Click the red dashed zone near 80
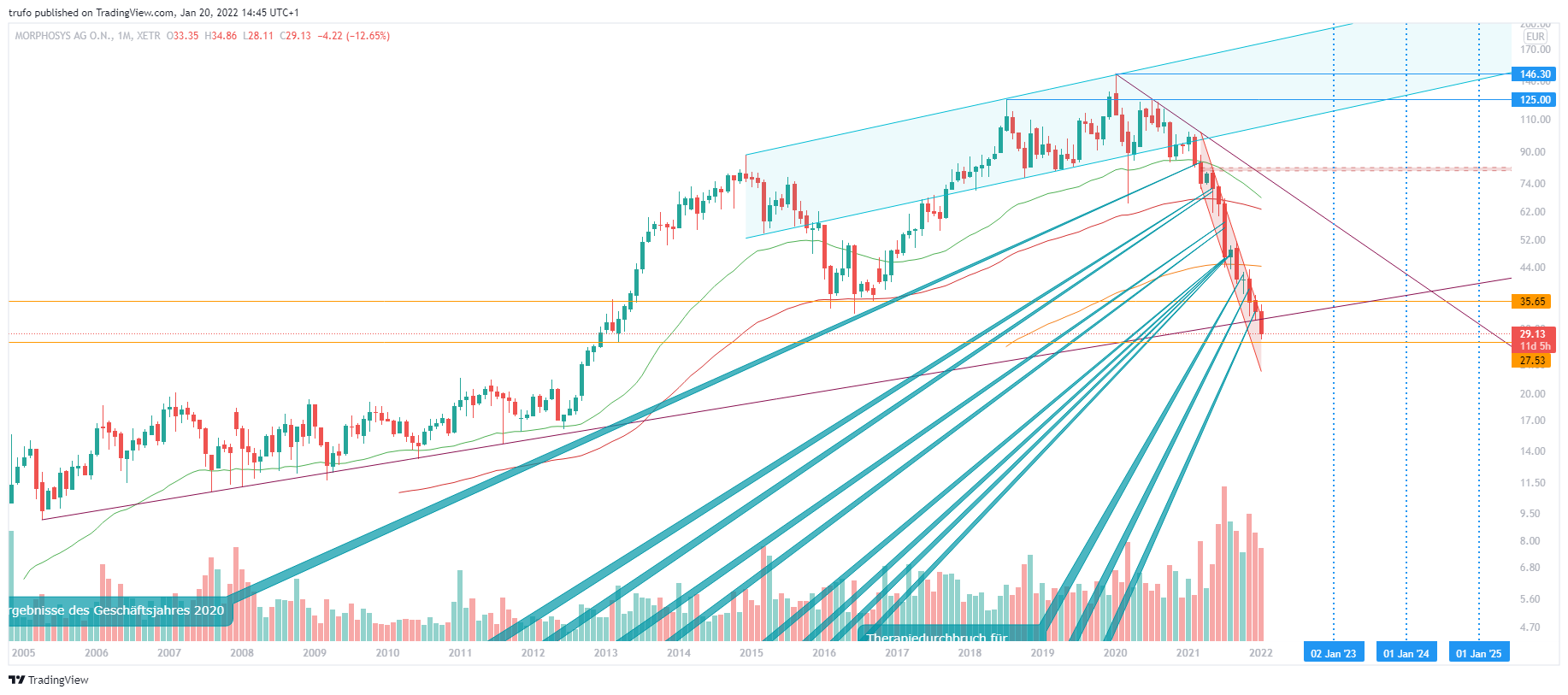Screen dimensions: 1568x695 (1359, 169)
